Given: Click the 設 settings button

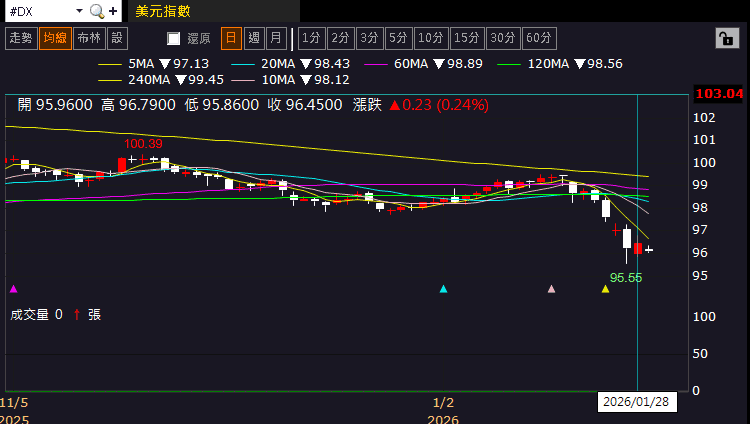Looking at the screenshot, I should pos(117,38).
